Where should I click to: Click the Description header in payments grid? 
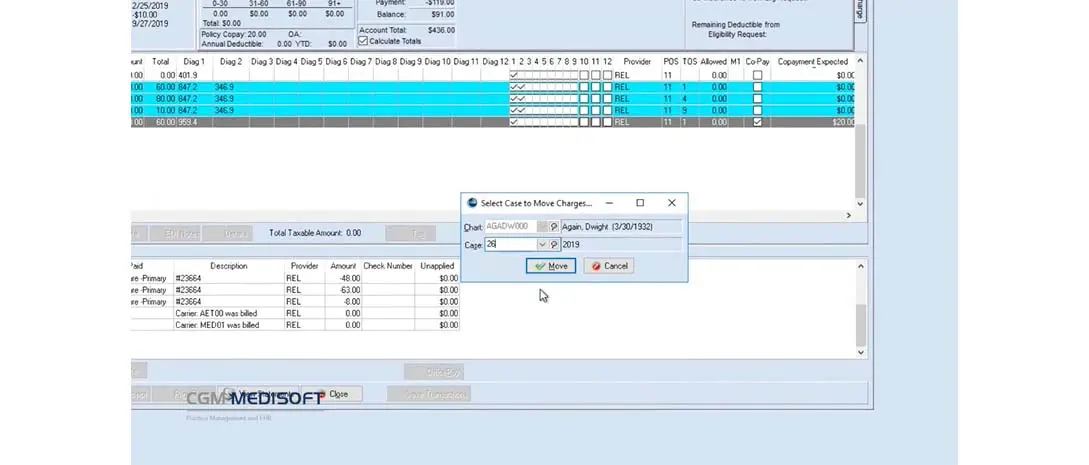coord(228,266)
